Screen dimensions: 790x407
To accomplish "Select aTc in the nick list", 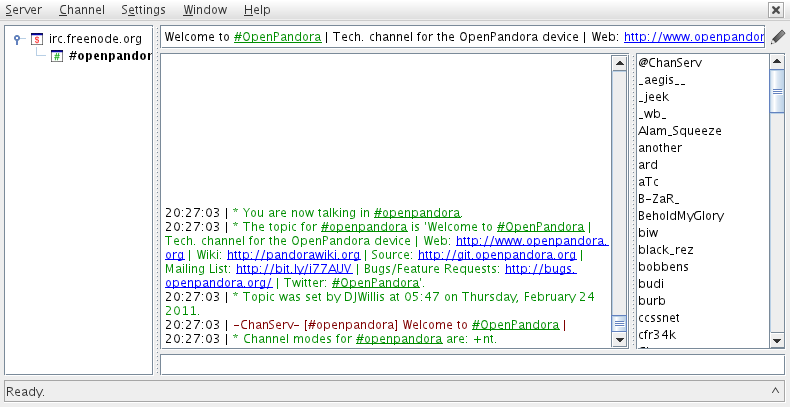I will 648,182.
